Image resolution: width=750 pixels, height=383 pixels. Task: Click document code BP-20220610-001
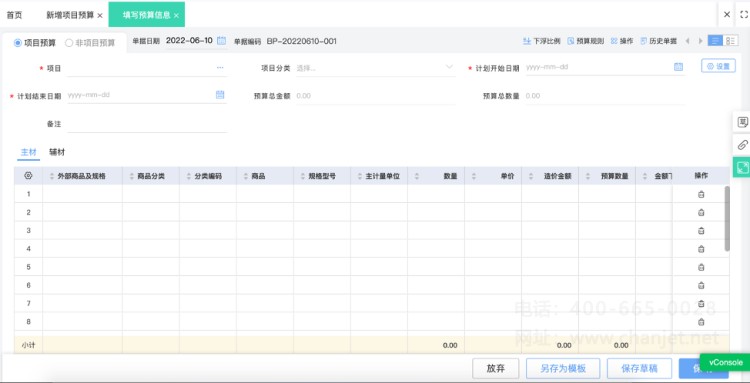(301, 41)
